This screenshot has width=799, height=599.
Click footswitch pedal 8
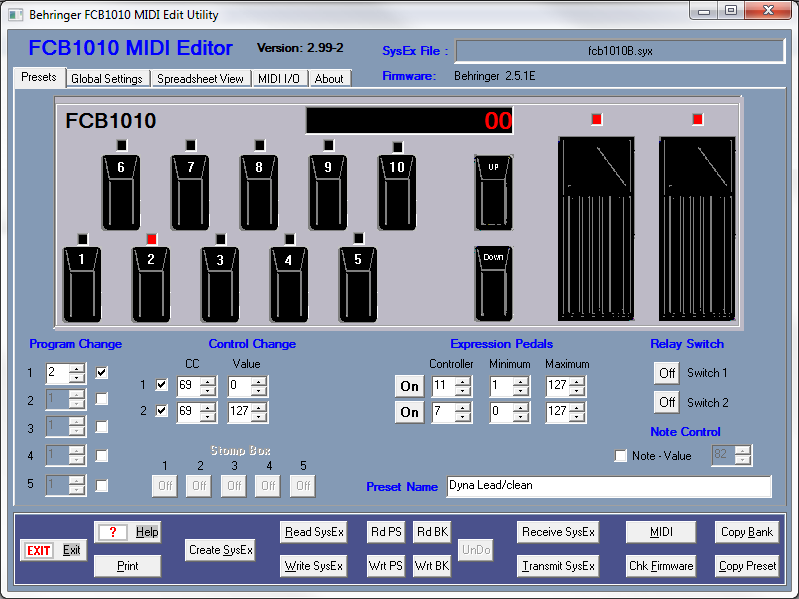(x=259, y=193)
